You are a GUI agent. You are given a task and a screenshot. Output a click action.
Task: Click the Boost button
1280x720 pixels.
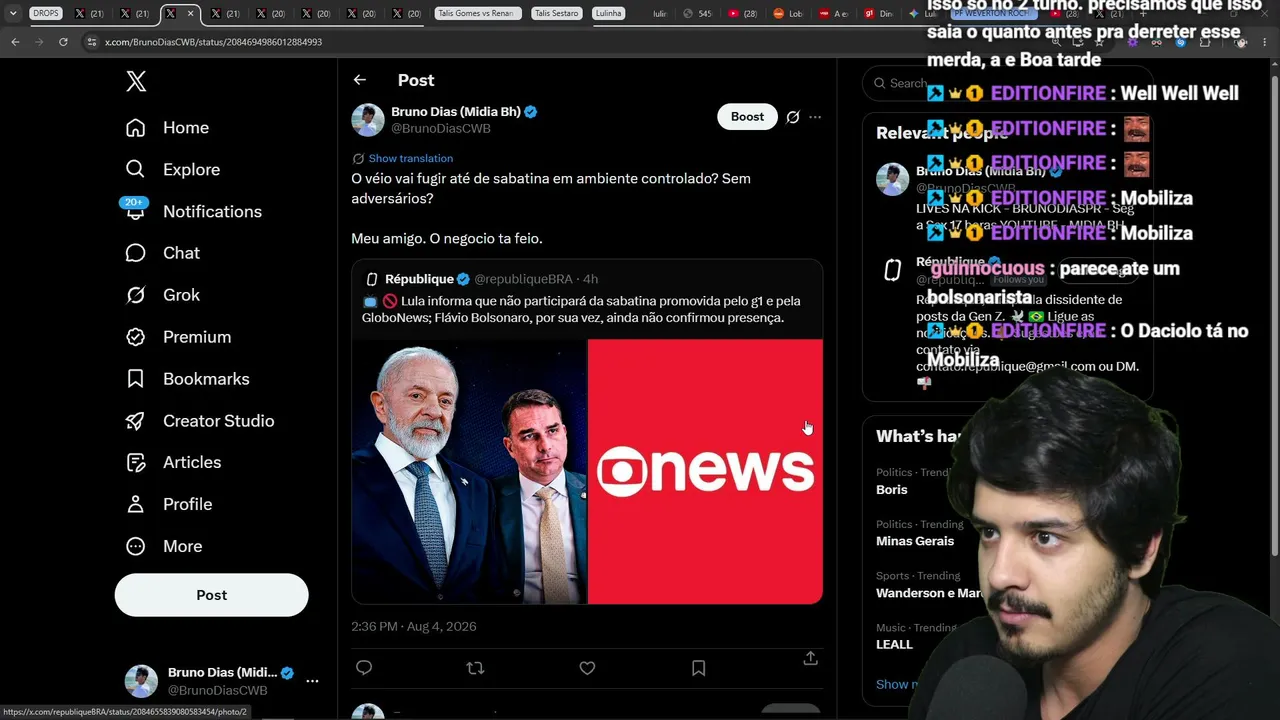pos(747,117)
